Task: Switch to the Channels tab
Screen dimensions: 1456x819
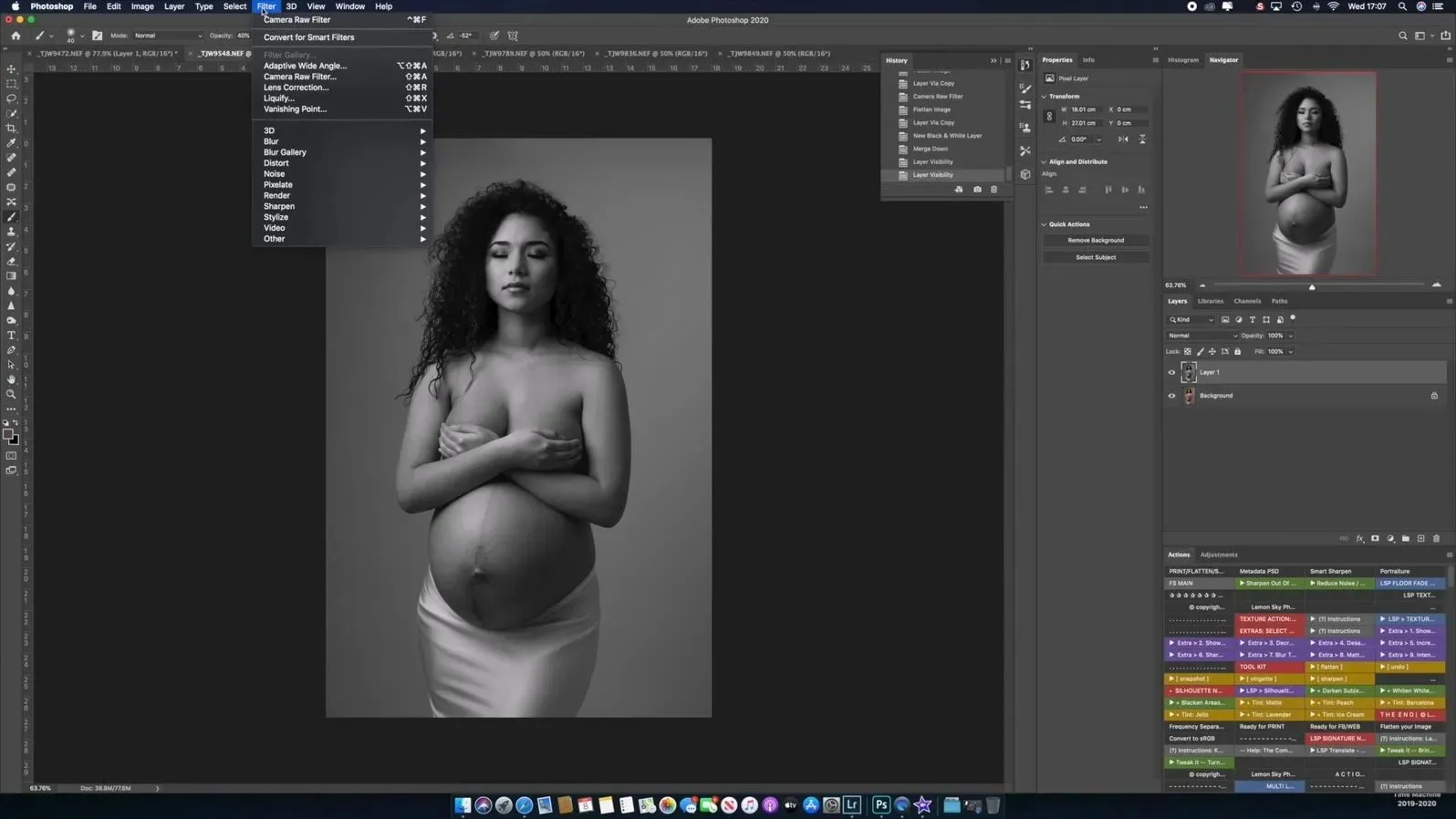Action: point(1246,301)
